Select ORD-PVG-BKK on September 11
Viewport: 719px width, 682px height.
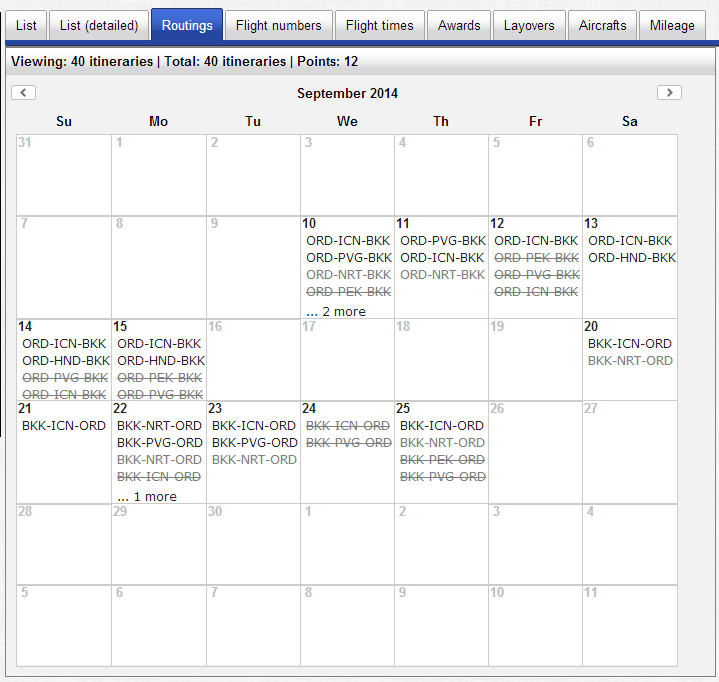pyautogui.click(x=443, y=241)
